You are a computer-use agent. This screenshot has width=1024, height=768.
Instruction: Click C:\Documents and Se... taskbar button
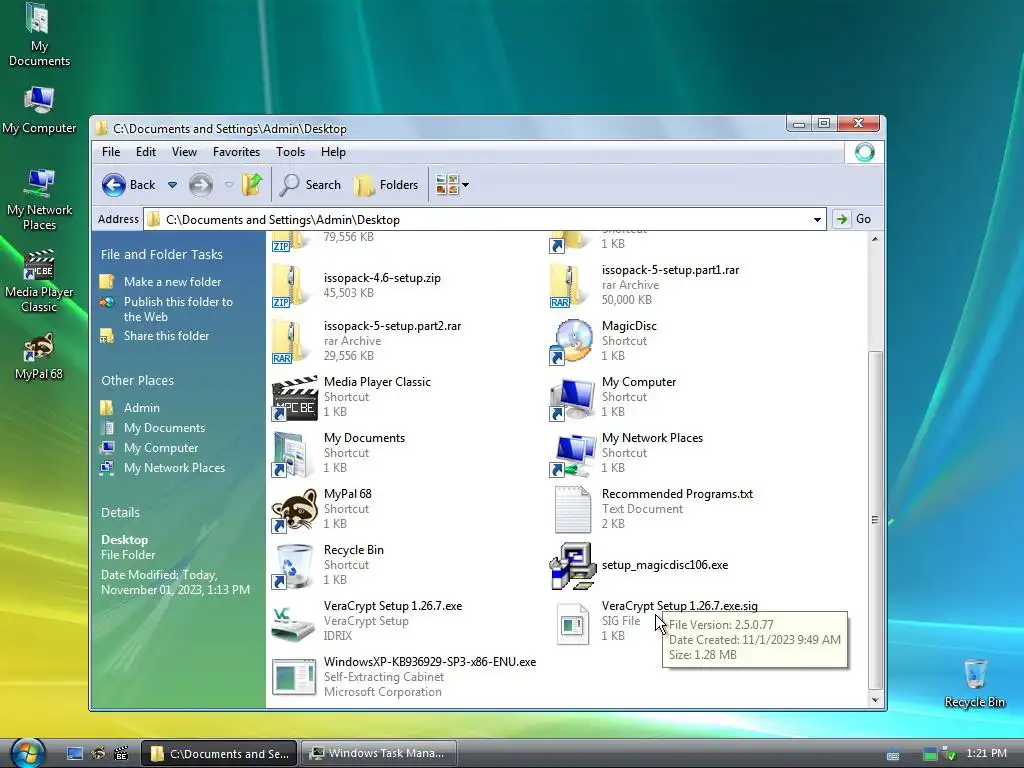pos(220,754)
